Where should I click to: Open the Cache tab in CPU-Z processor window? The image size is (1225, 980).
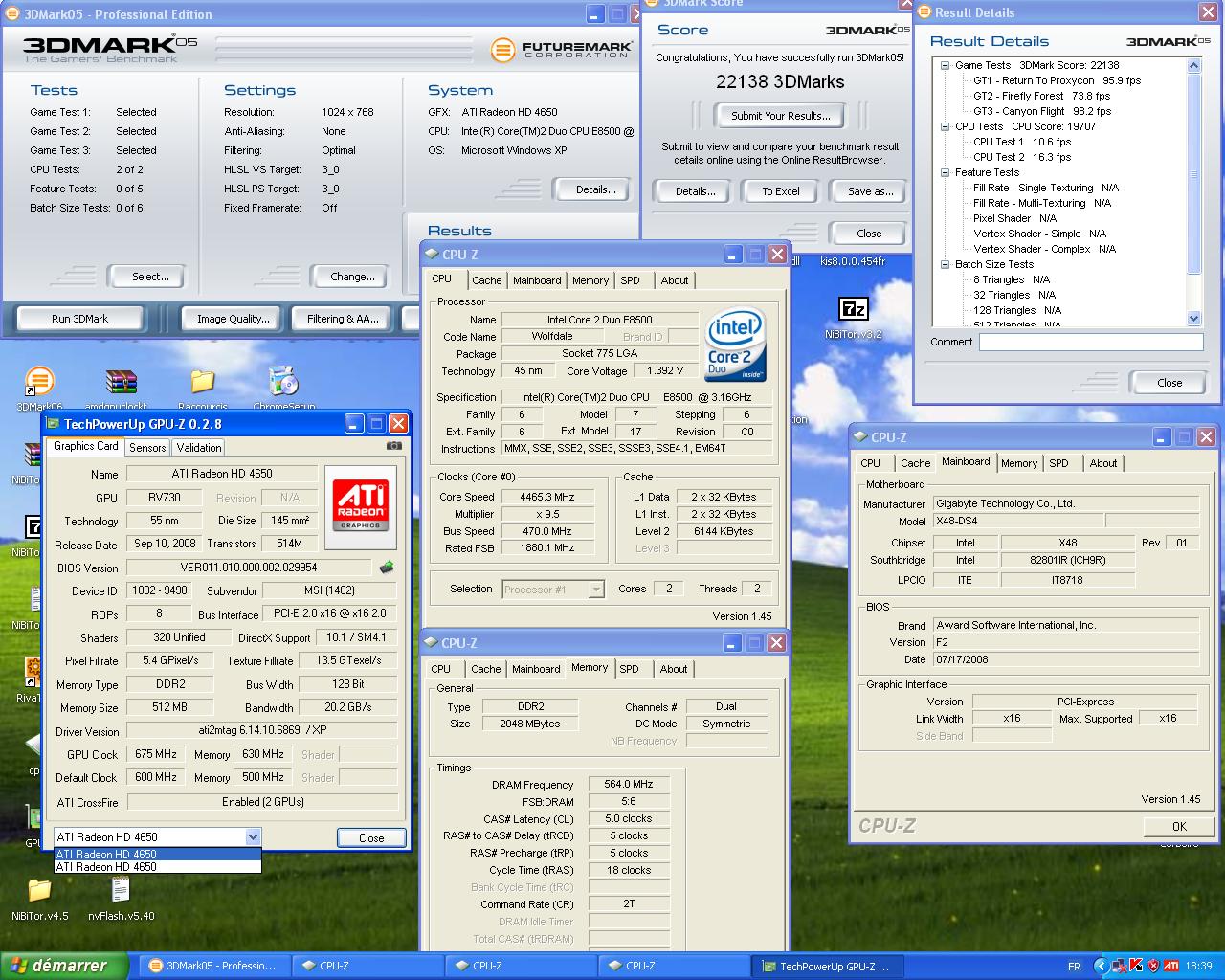(x=486, y=280)
